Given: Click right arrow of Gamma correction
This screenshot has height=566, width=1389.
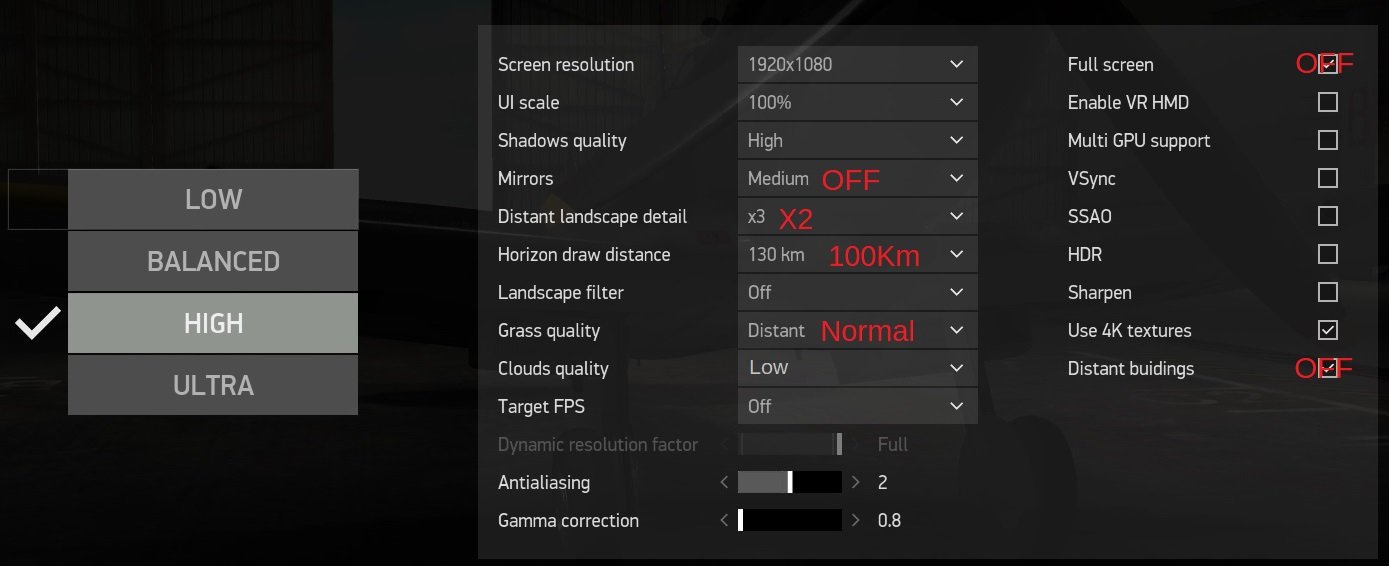Looking at the screenshot, I should (855, 521).
